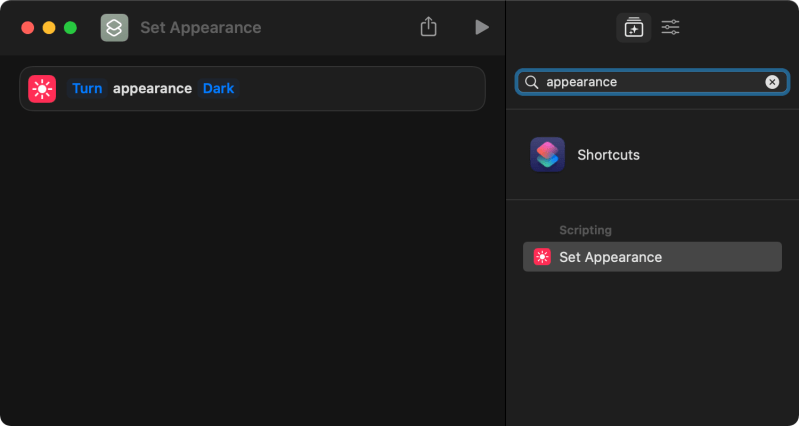The image size is (799, 426).
Task: Open the share menu icon
Action: [429, 27]
